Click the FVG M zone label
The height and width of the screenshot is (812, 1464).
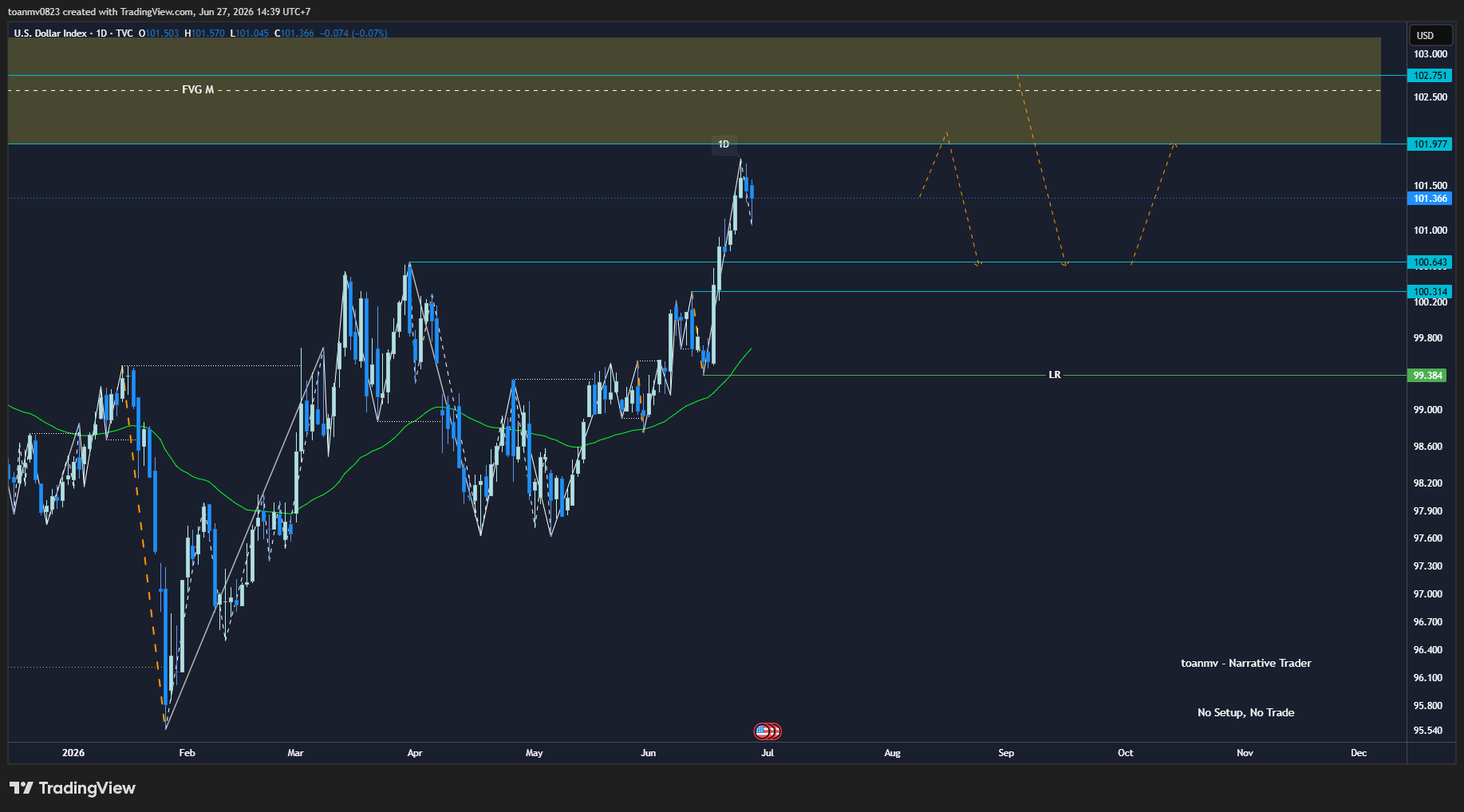[x=198, y=90]
